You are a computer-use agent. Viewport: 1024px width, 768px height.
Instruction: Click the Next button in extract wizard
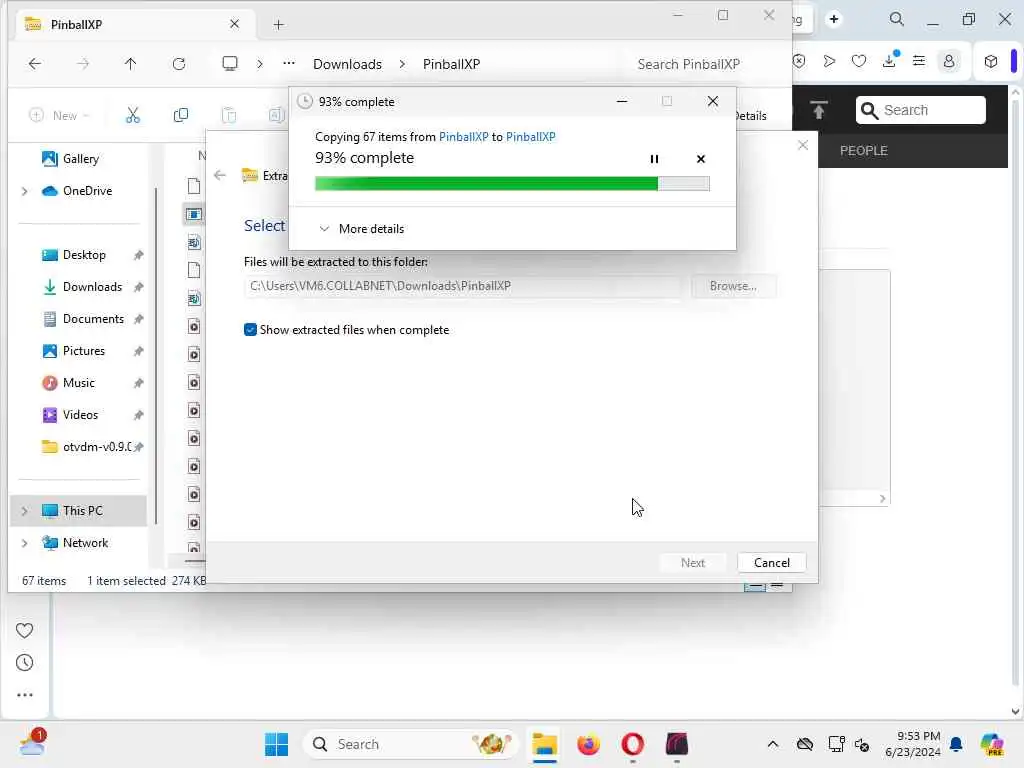pos(692,562)
